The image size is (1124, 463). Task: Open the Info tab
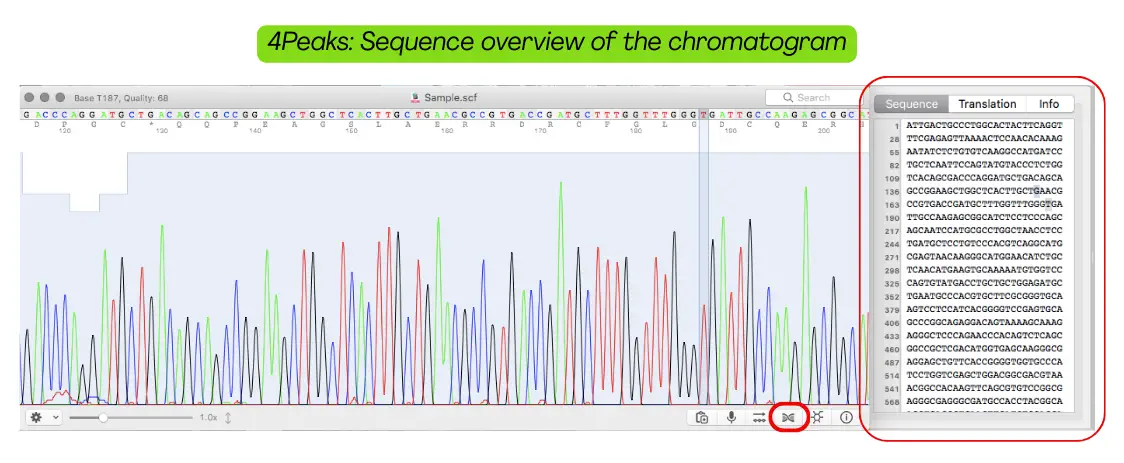[1049, 104]
